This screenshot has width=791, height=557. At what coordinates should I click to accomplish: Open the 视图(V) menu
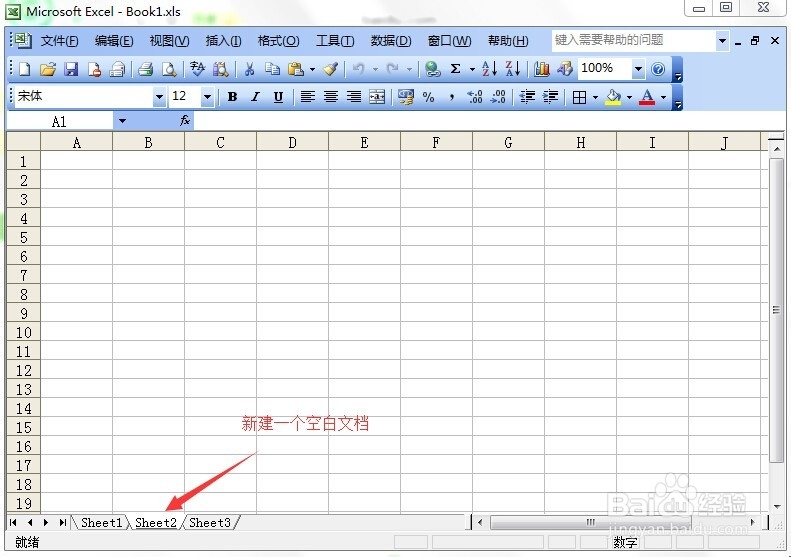pyautogui.click(x=170, y=41)
